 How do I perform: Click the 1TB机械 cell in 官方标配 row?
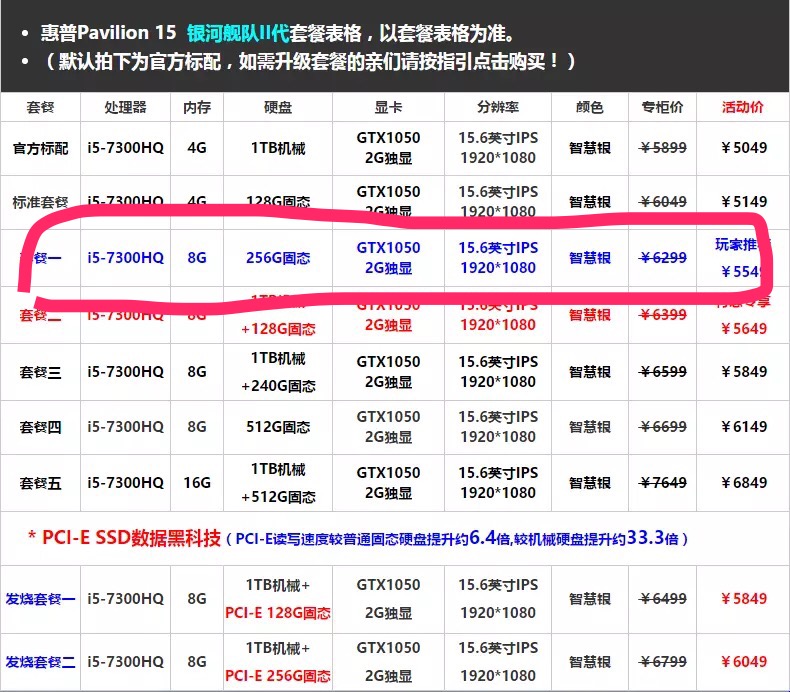(278, 148)
